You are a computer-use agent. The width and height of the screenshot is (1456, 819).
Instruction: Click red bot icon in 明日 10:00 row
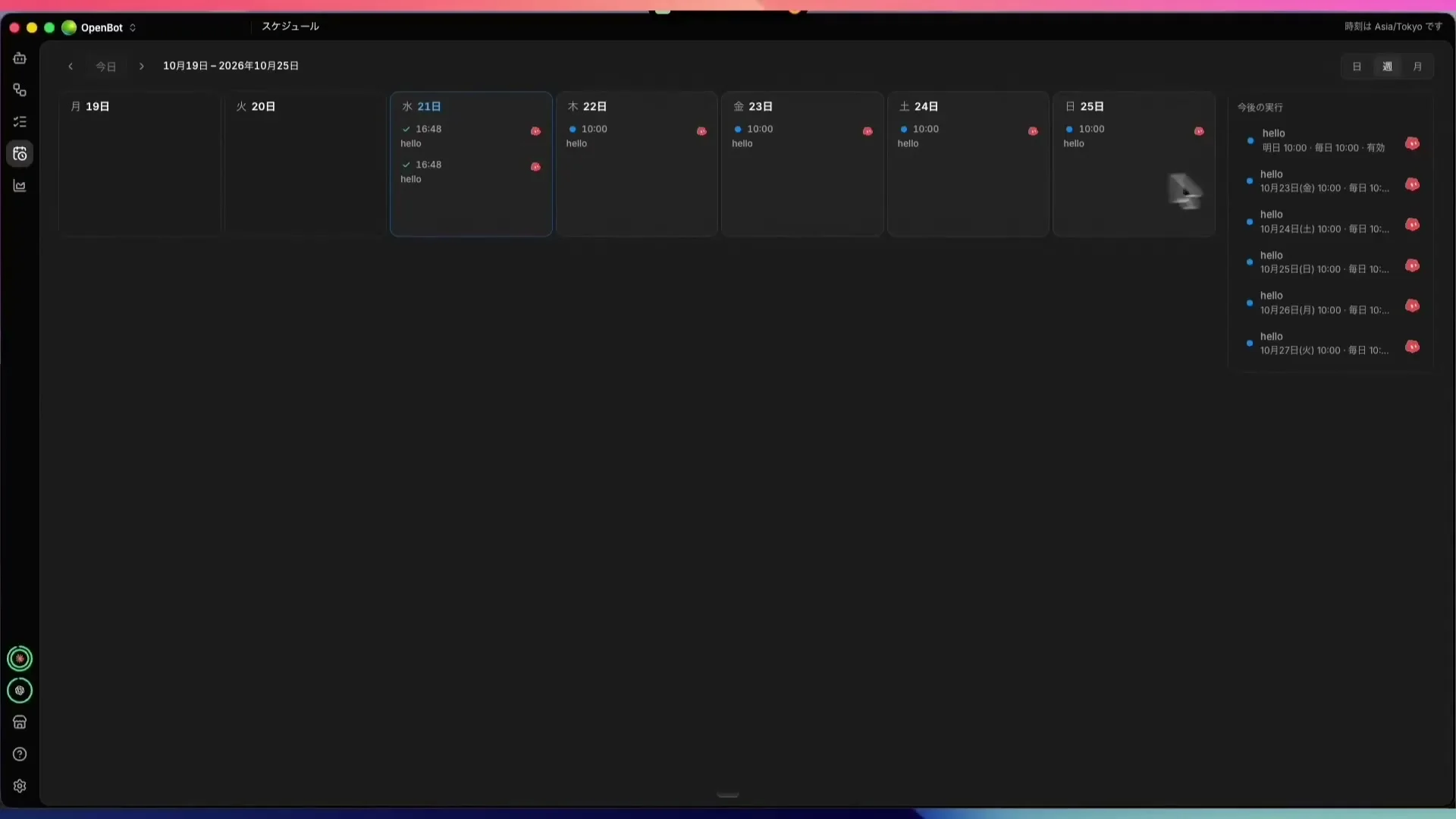(x=1412, y=143)
